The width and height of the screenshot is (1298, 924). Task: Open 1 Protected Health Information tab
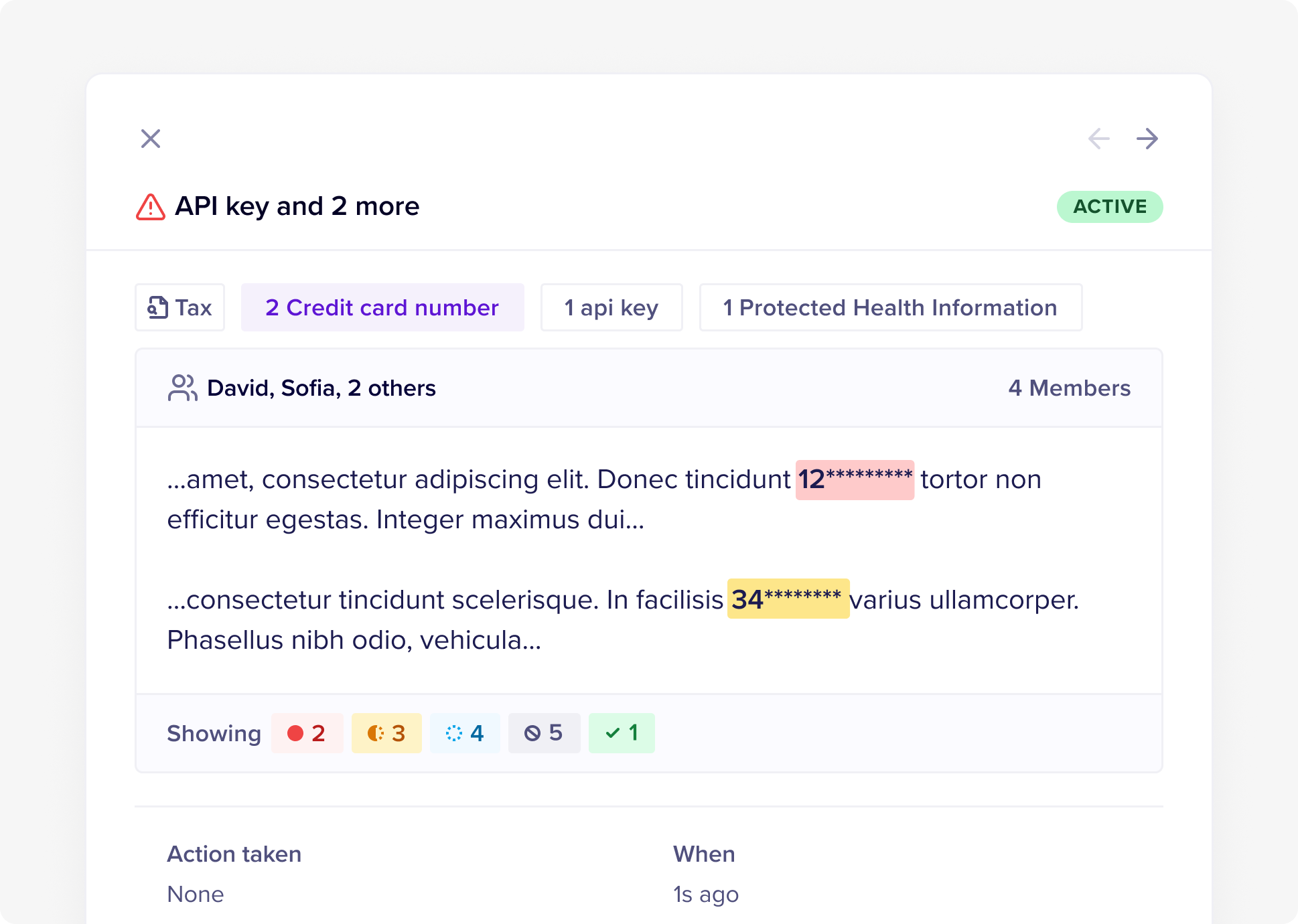point(890,307)
